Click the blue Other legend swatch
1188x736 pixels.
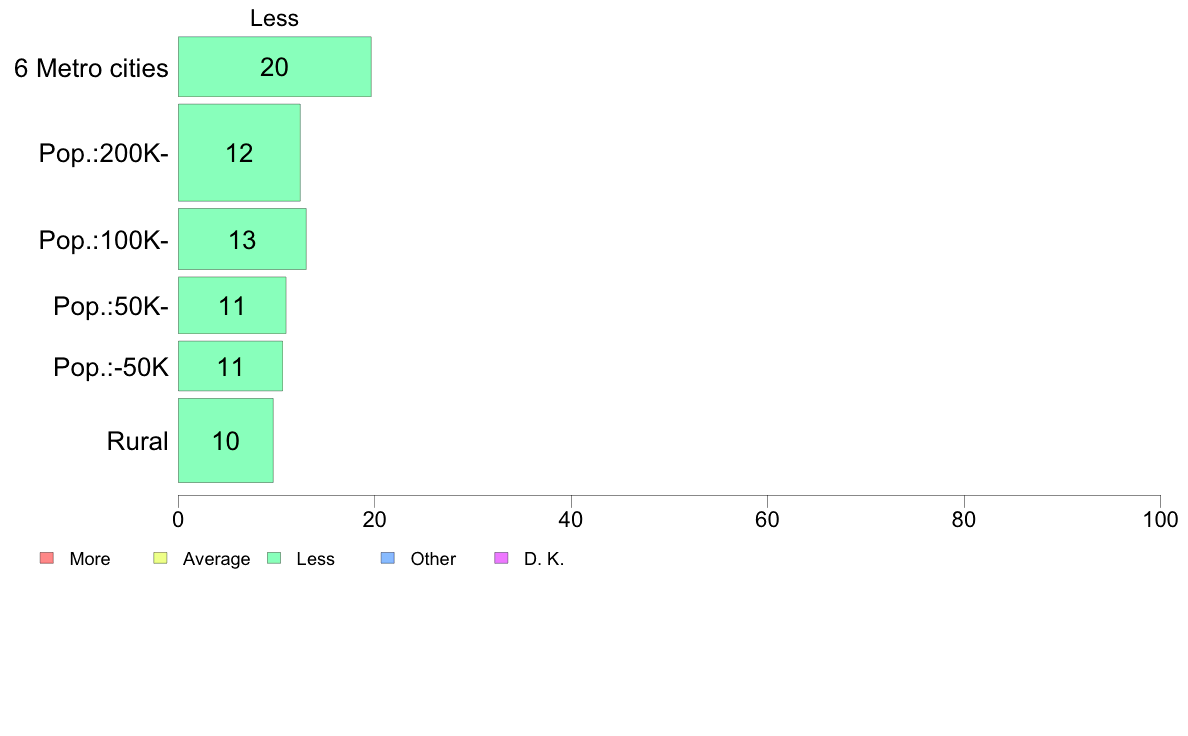click(x=387, y=558)
